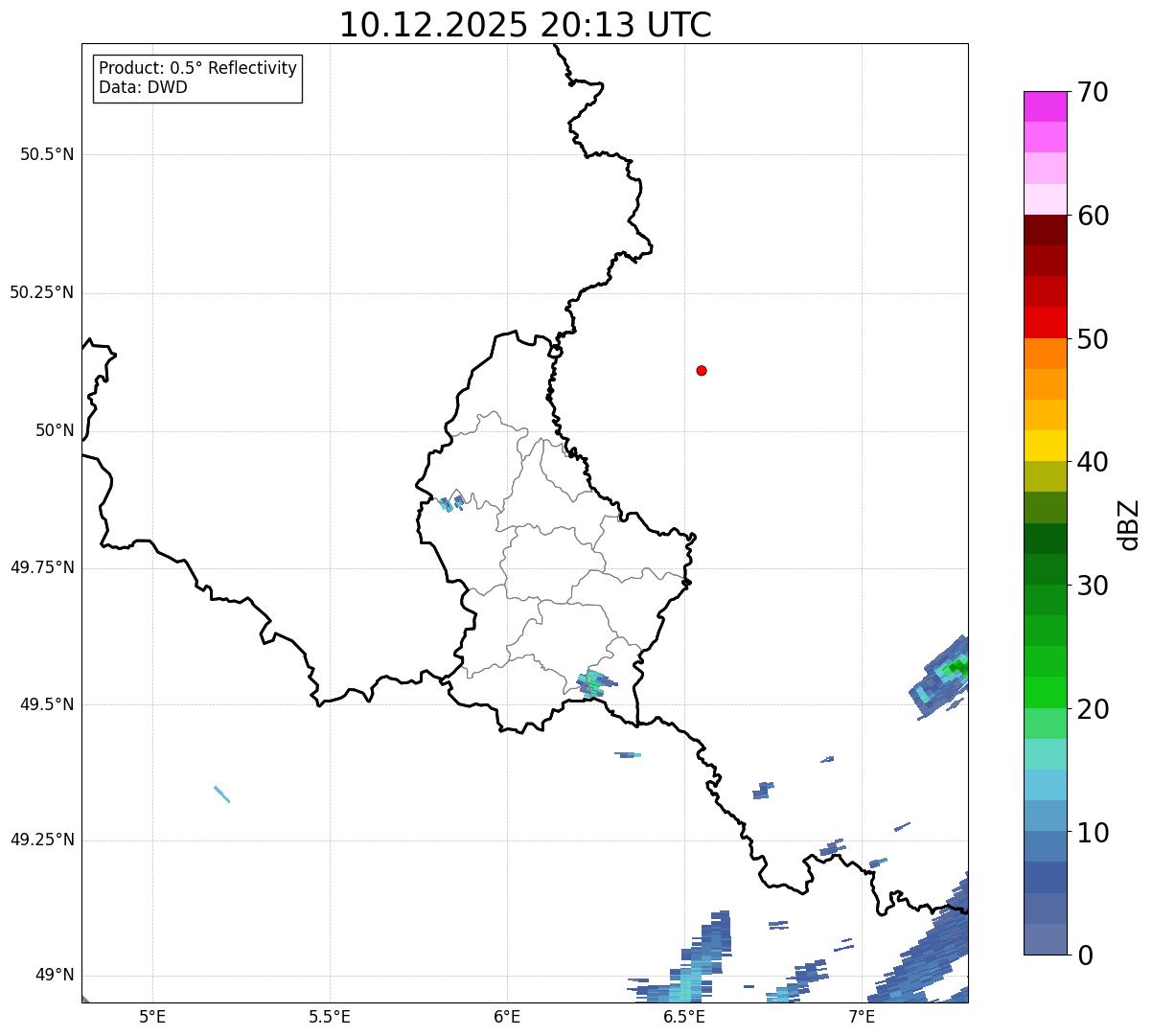Viewport: 1152px width, 1036px height.
Task: Click the 5°E longitude label
Action: (152, 1016)
